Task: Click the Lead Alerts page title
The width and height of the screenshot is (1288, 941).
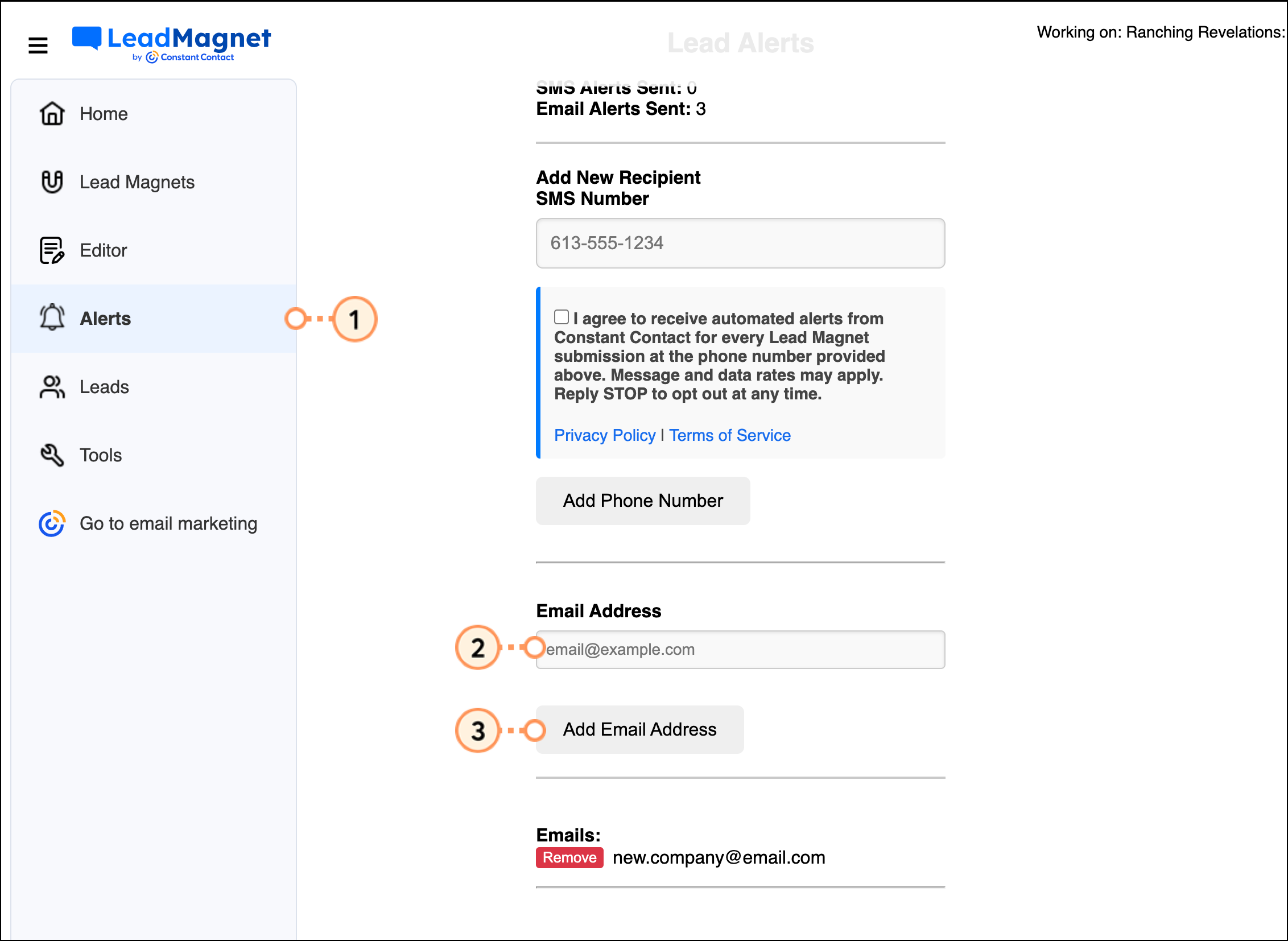Action: coord(740,43)
